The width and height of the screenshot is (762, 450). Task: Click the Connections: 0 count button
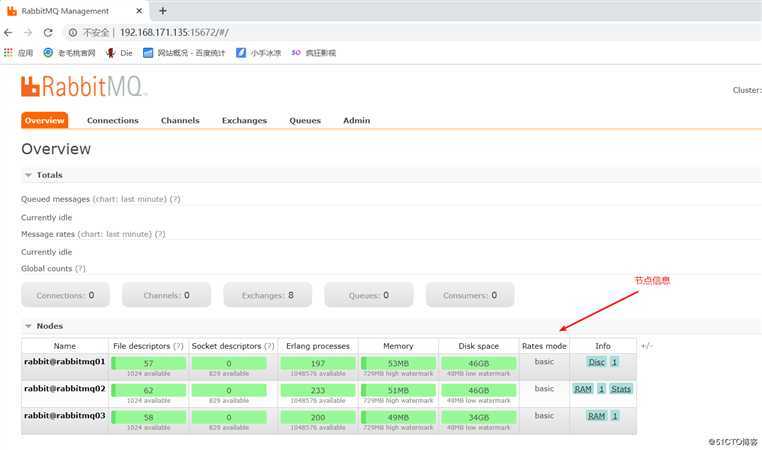[65, 295]
